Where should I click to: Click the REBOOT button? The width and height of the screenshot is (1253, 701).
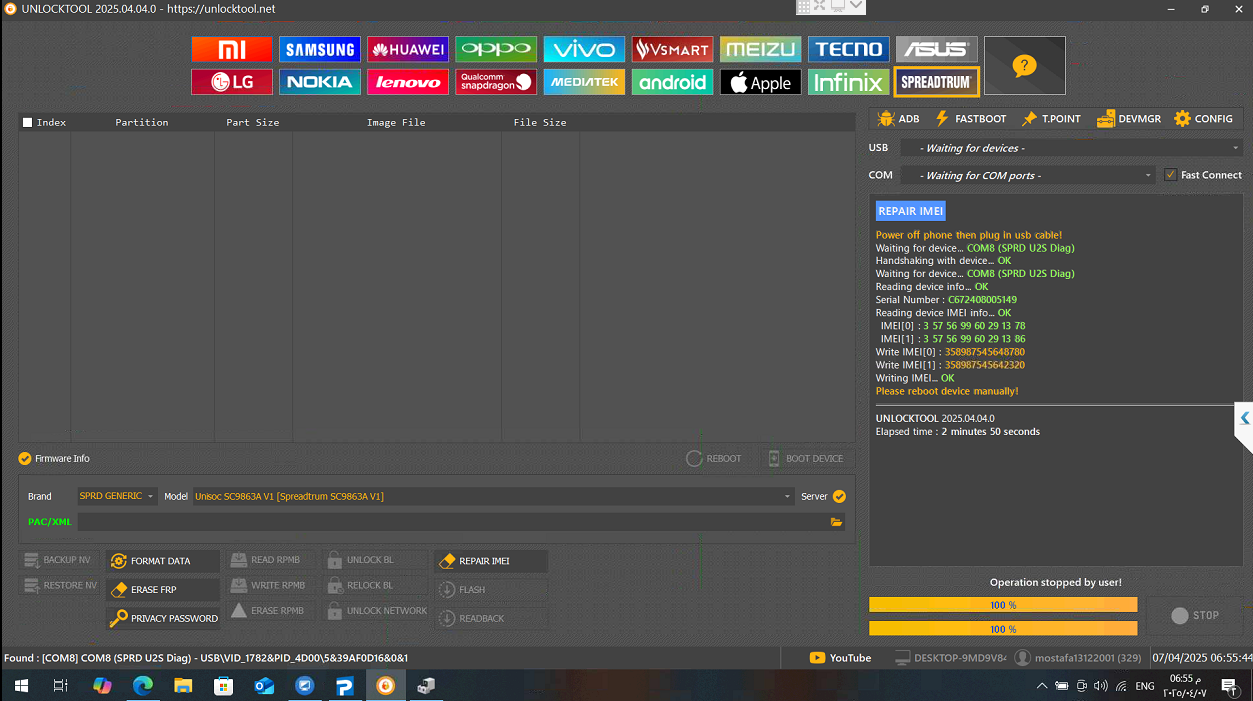pyautogui.click(x=714, y=459)
